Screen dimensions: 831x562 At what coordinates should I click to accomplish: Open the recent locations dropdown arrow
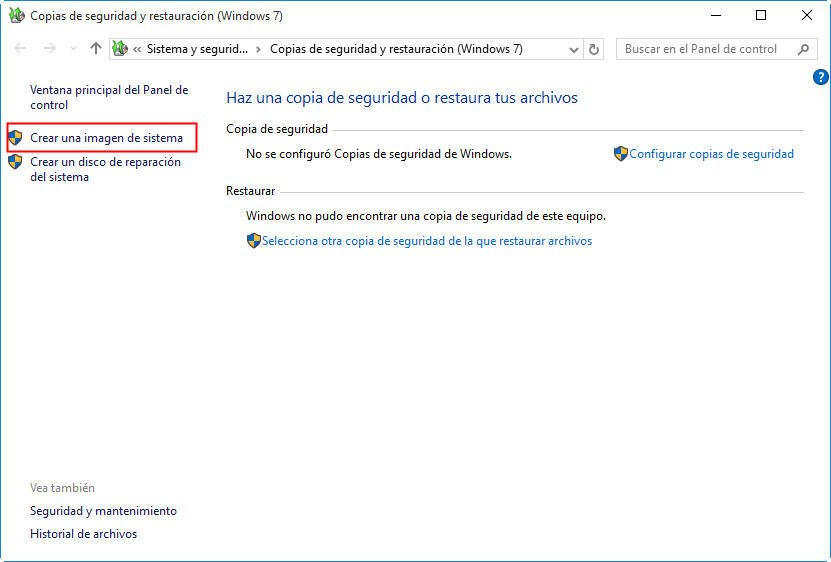tap(73, 49)
